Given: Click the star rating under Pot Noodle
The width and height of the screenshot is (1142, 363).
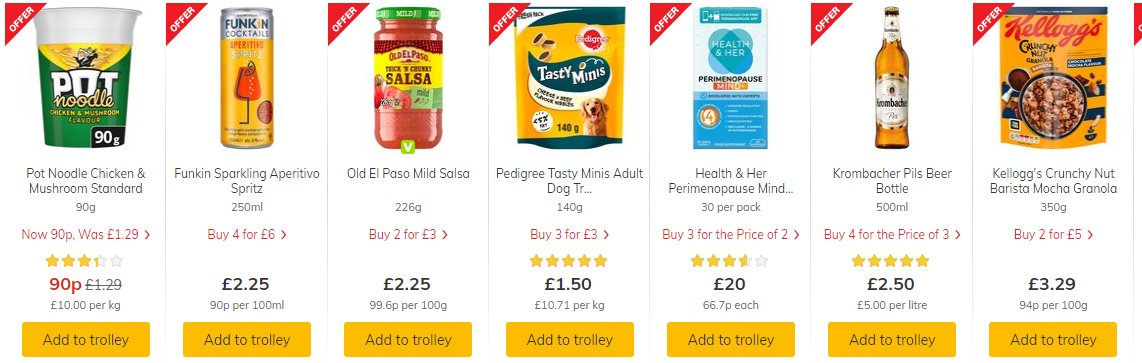Looking at the screenshot, I should click(x=85, y=261).
